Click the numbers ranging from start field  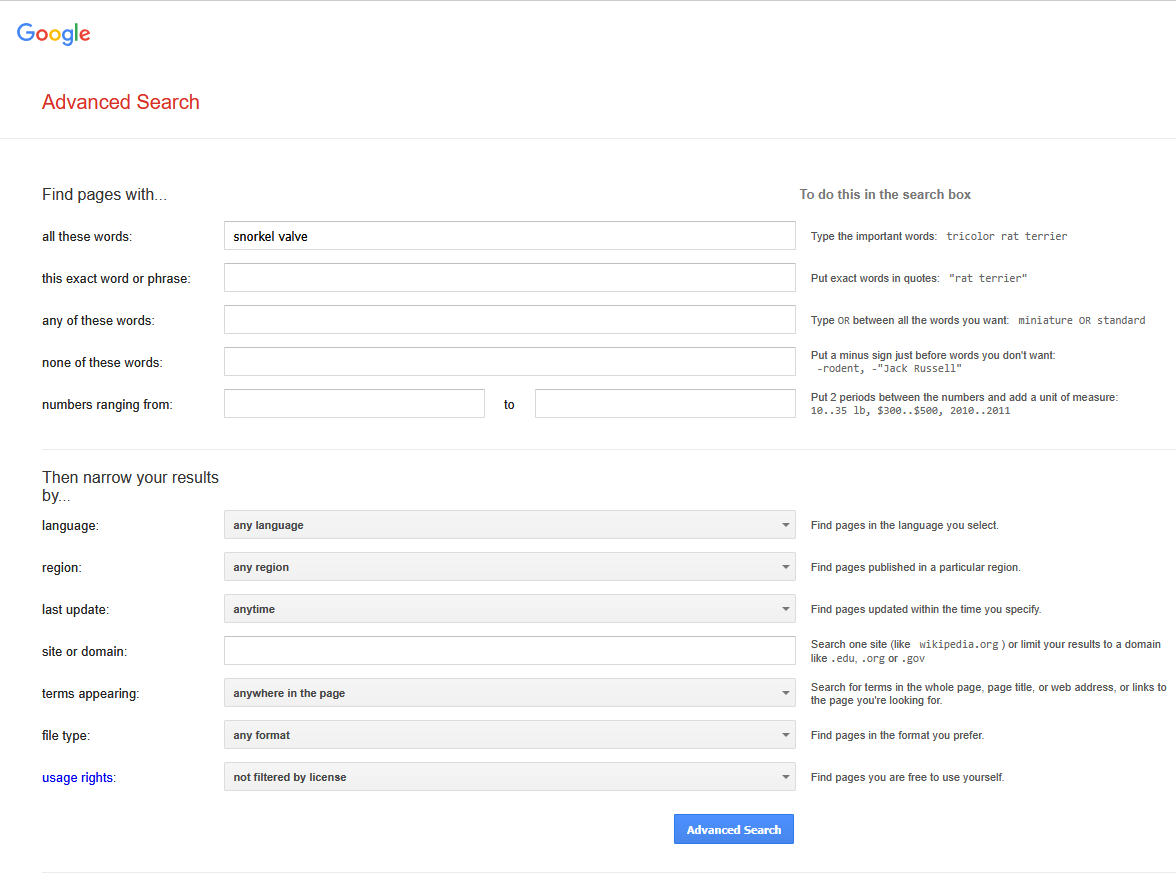(x=354, y=404)
